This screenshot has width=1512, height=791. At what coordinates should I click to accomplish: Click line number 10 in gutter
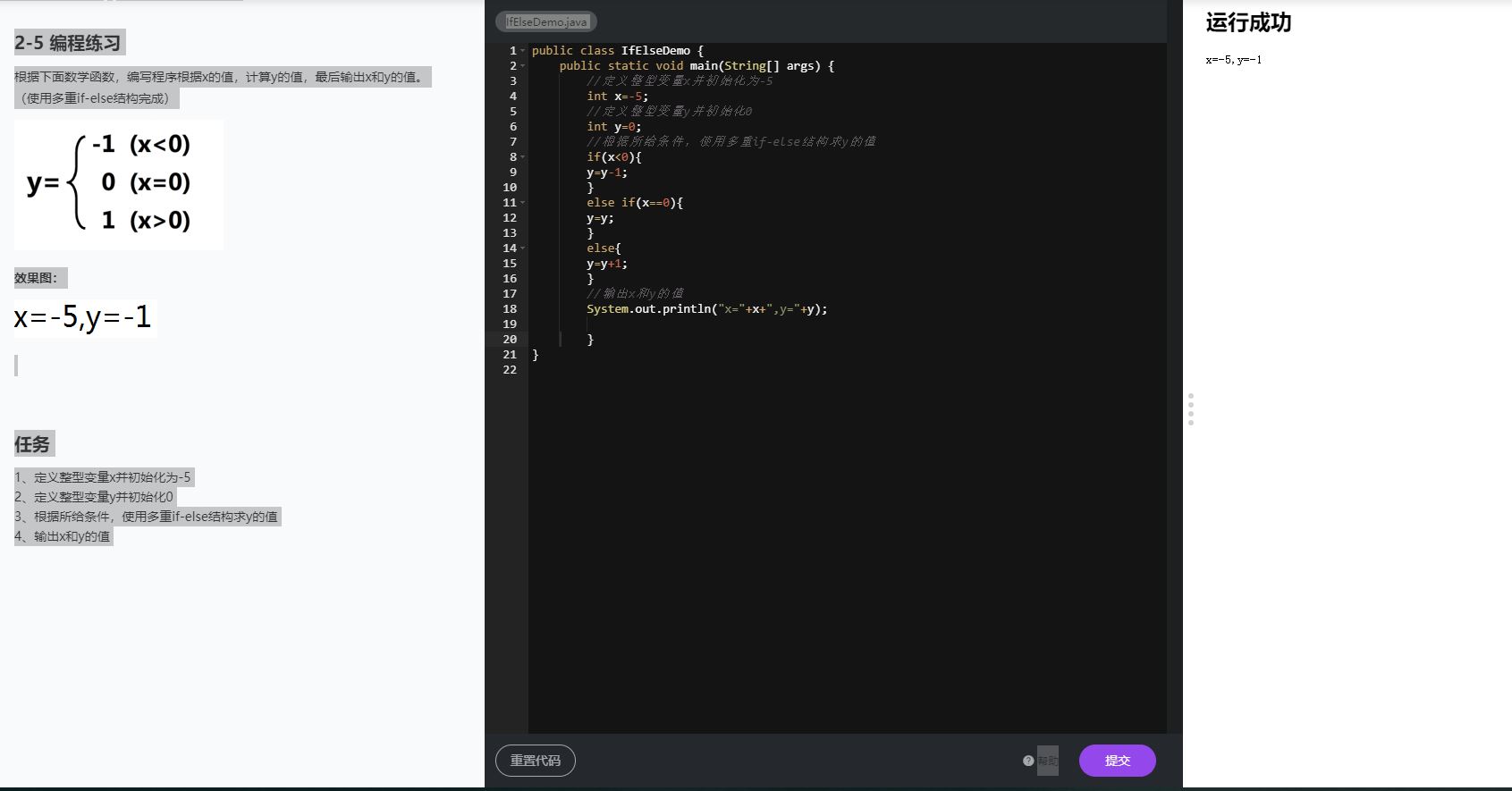[510, 188]
